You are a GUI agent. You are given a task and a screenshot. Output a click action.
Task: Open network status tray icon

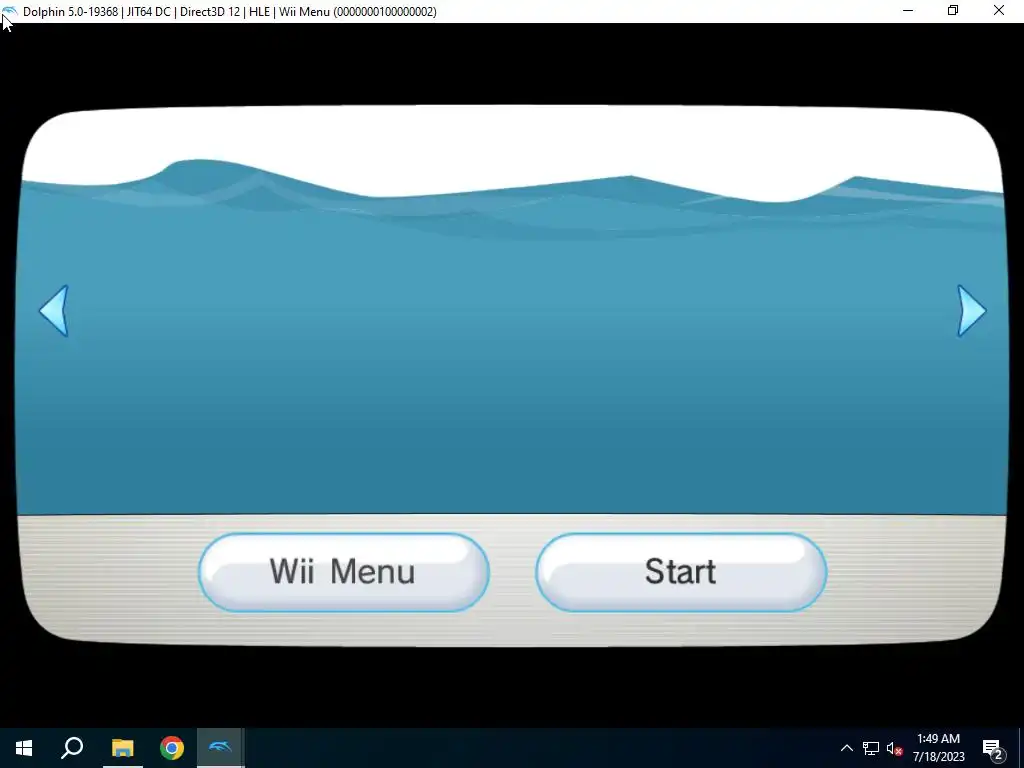[x=871, y=748]
